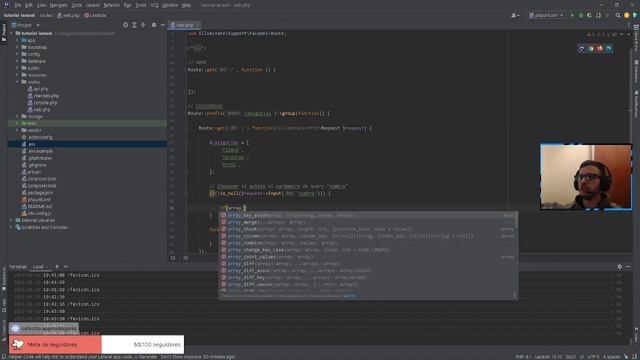Select composer.json in project tree
The image size is (640, 360).
point(39,179)
